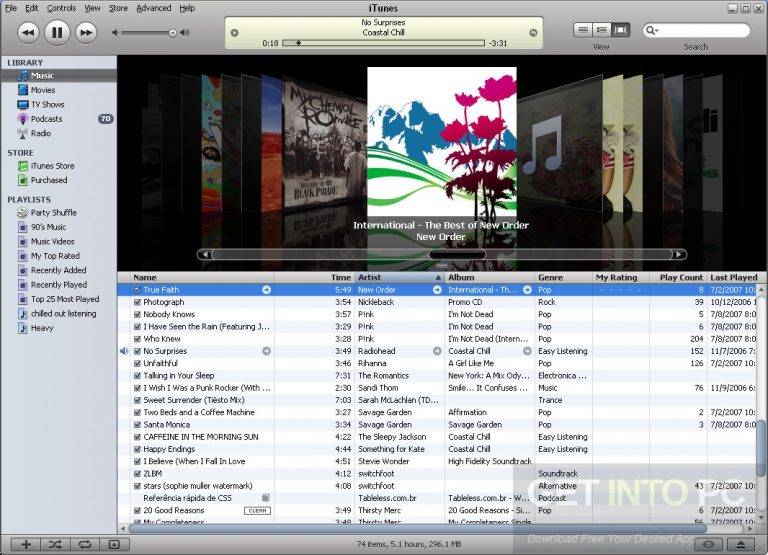
Task: Sort by Play Count column header
Action: (x=678, y=277)
